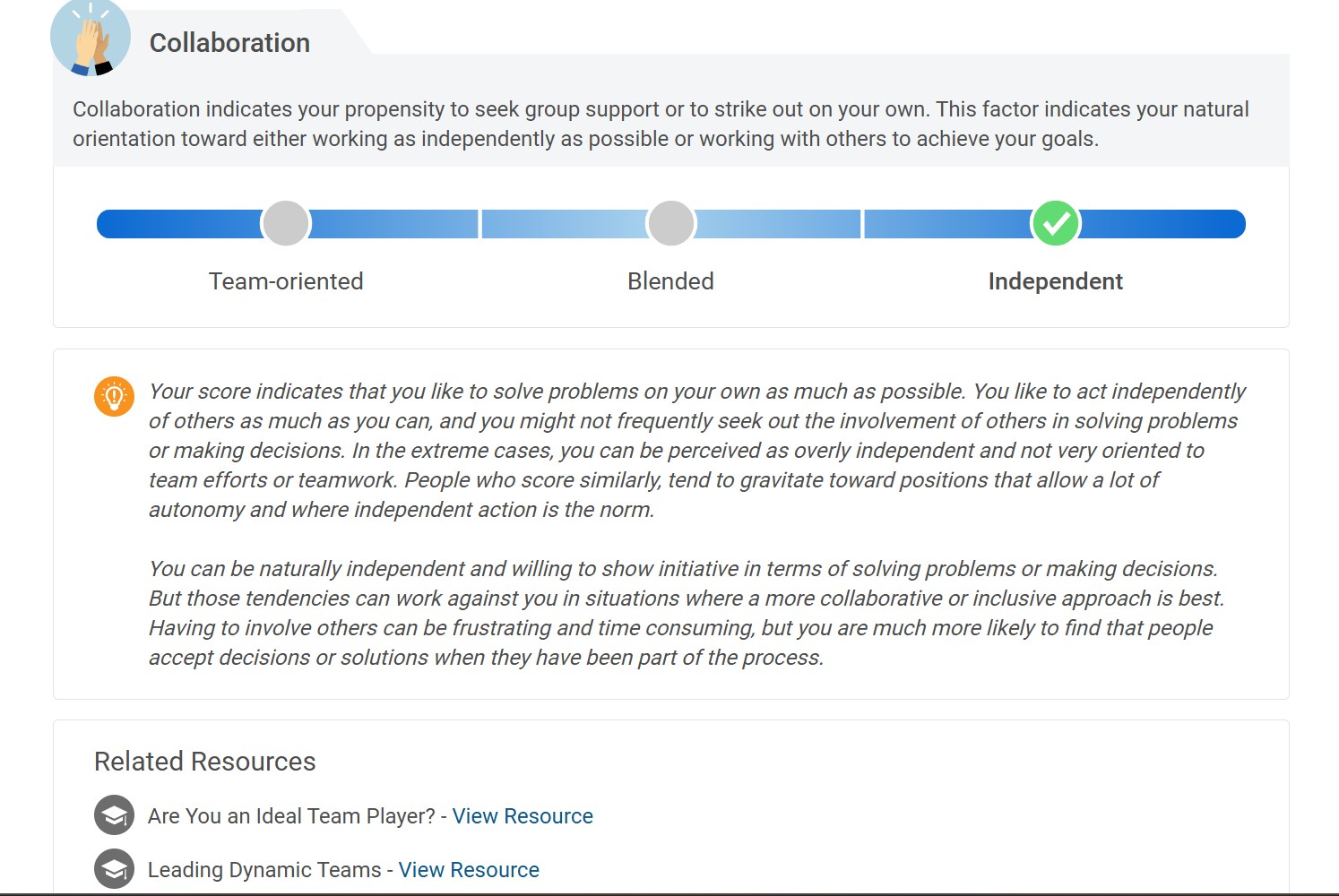Click the Collaboration description text
The image size is (1339, 896).
[x=661, y=124]
